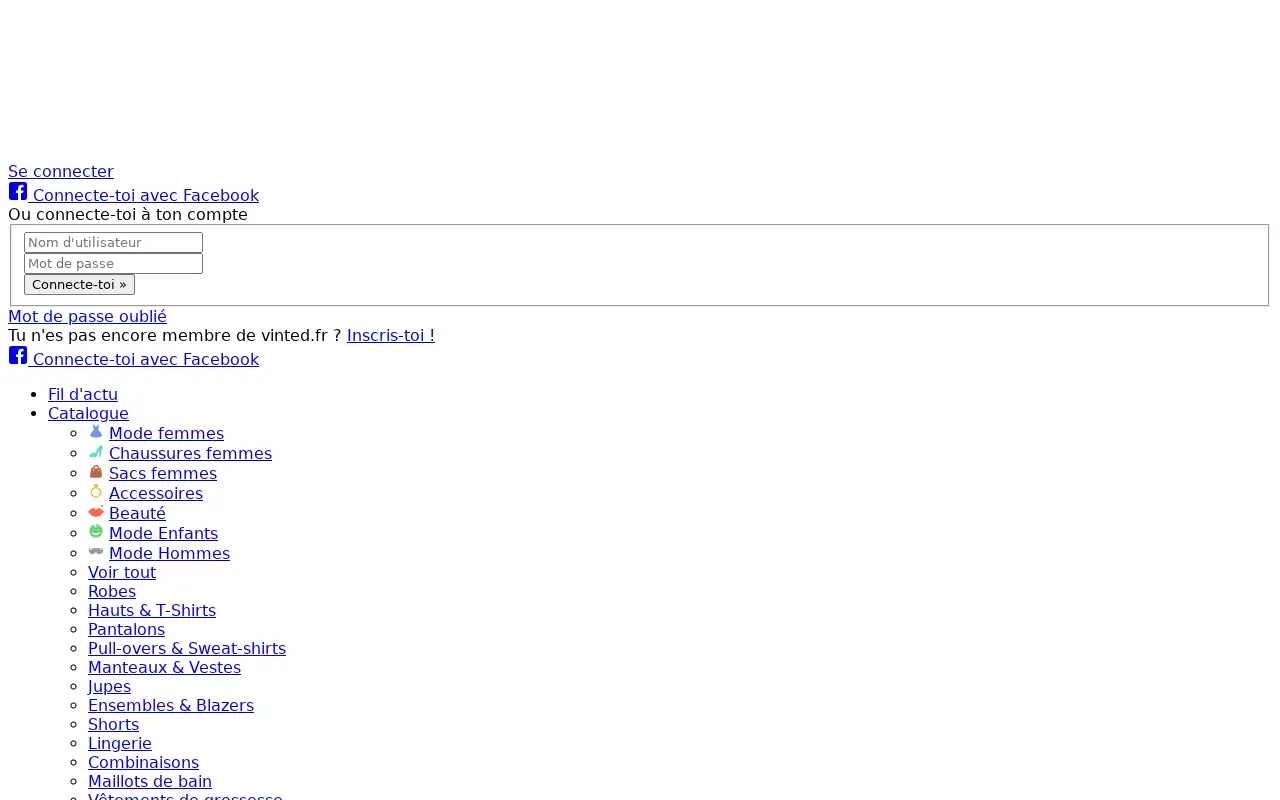
Task: Open Hauts & T-Shirts
Action: [152, 611]
